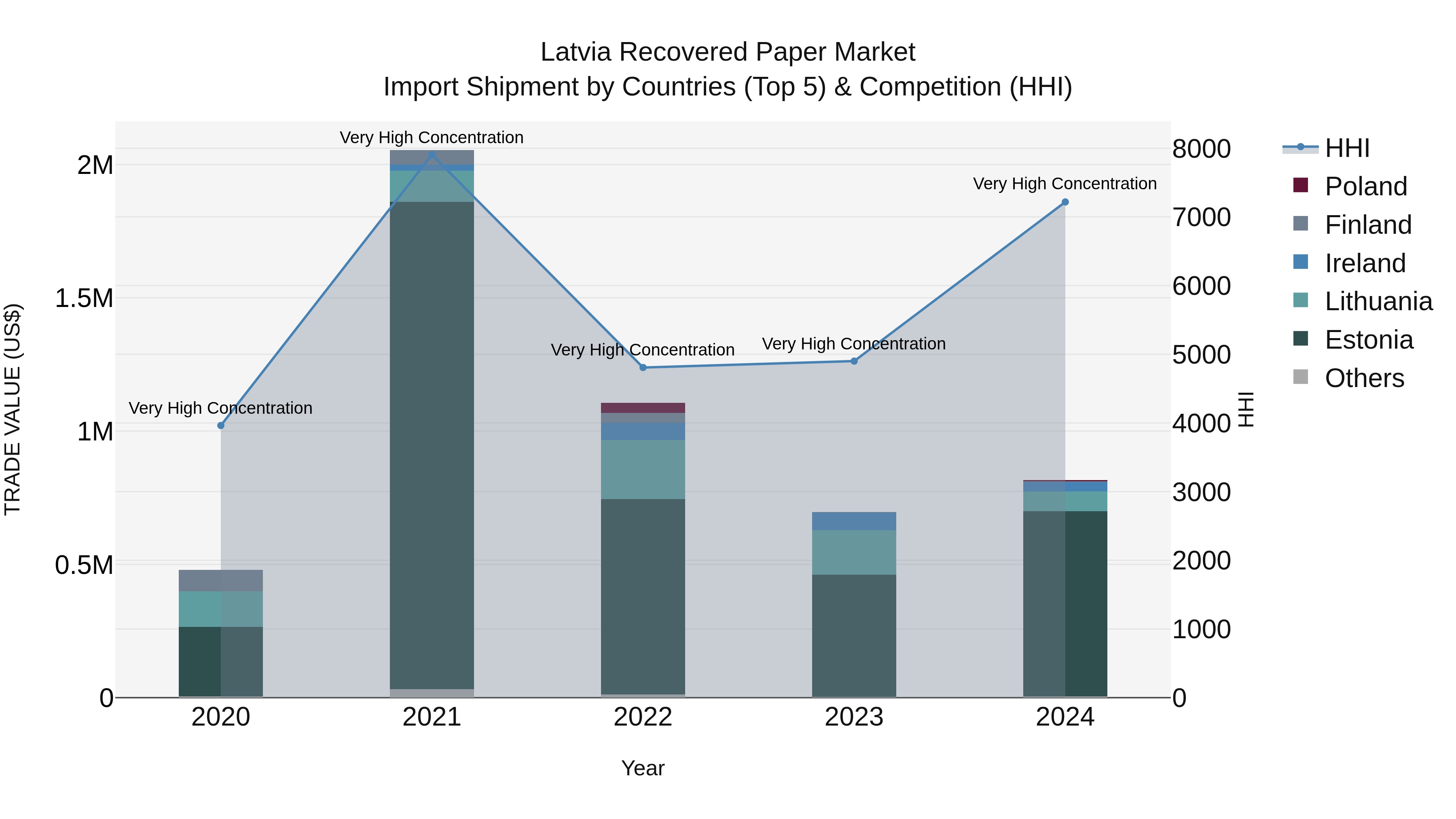Select Finland bar segment for 2020
The width and height of the screenshot is (1456, 819).
[221, 580]
